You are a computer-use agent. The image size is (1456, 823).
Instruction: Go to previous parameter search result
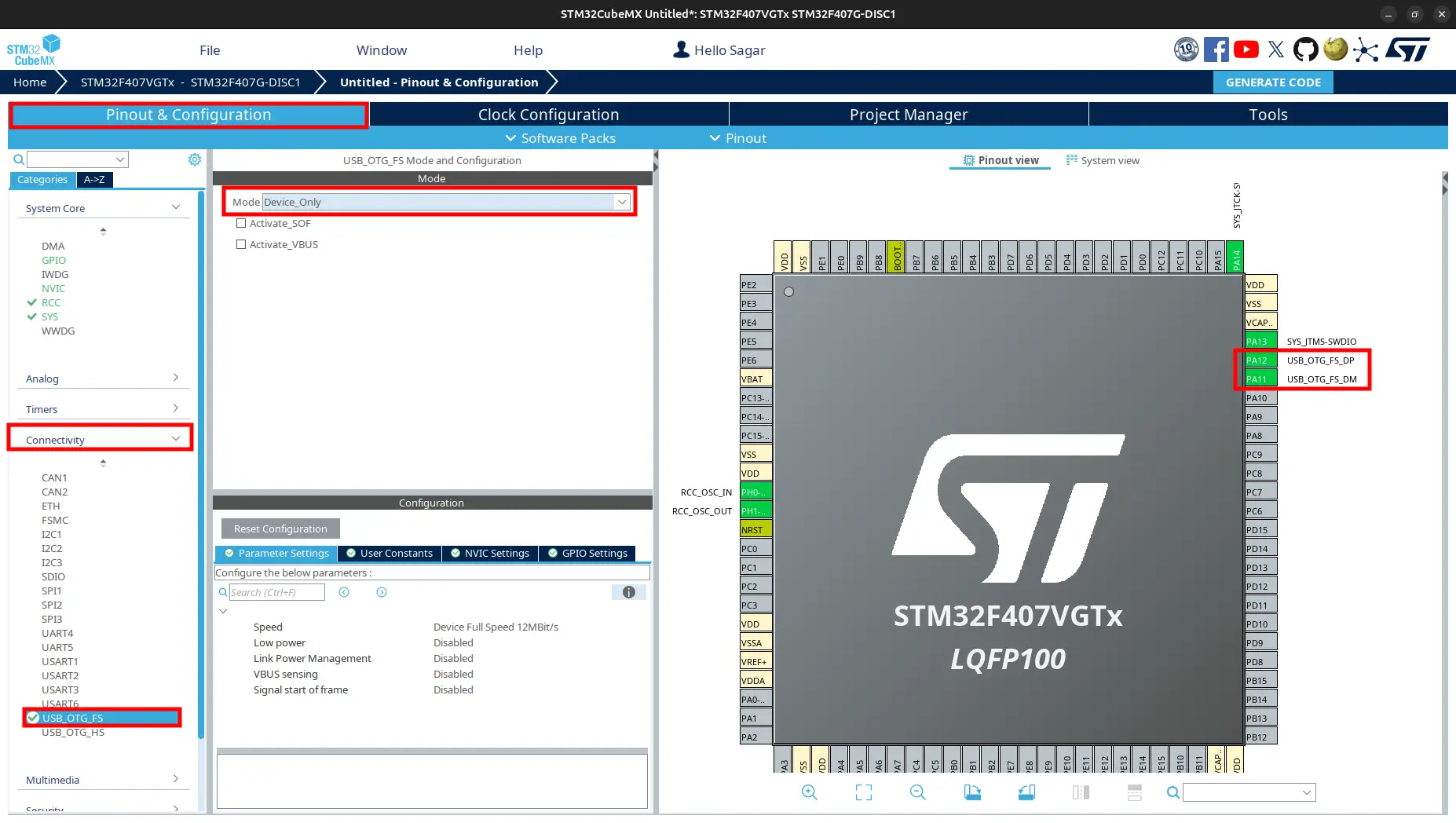(x=344, y=592)
